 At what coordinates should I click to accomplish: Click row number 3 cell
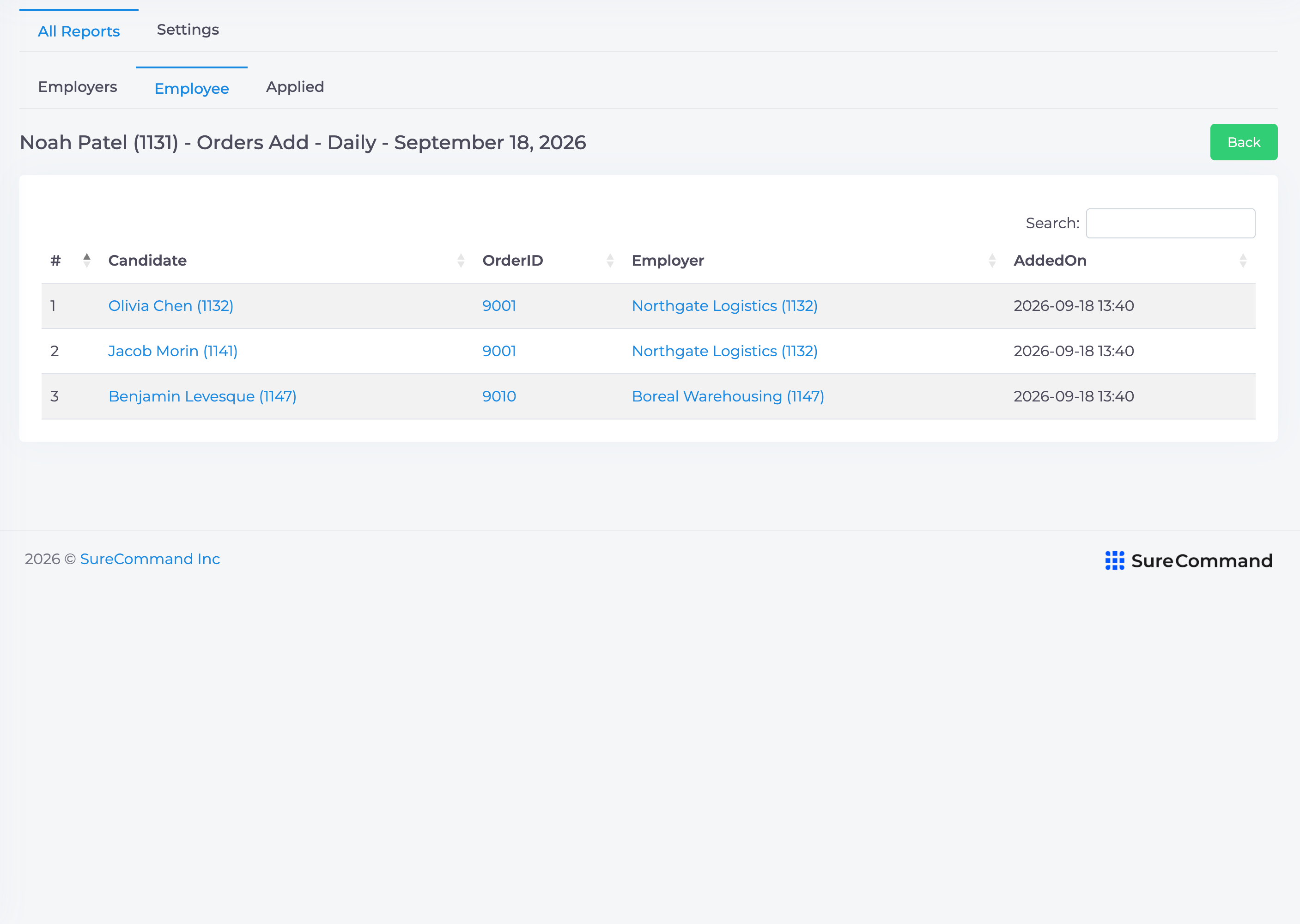pos(55,396)
